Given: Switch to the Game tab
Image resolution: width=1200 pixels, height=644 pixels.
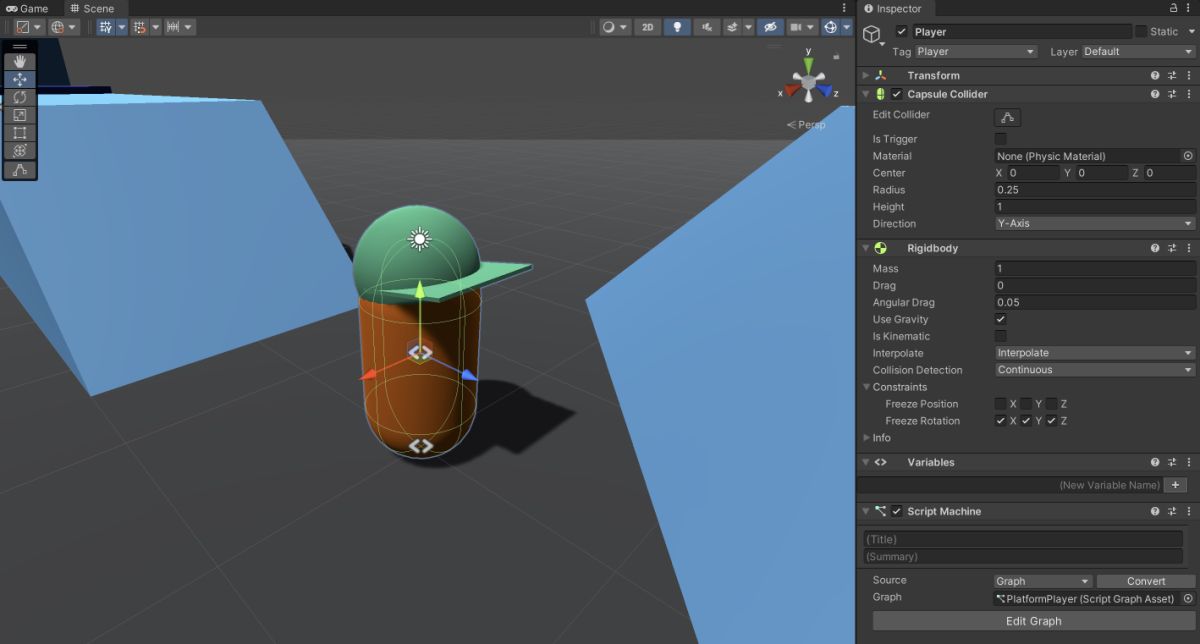Looking at the screenshot, I should 27,8.
